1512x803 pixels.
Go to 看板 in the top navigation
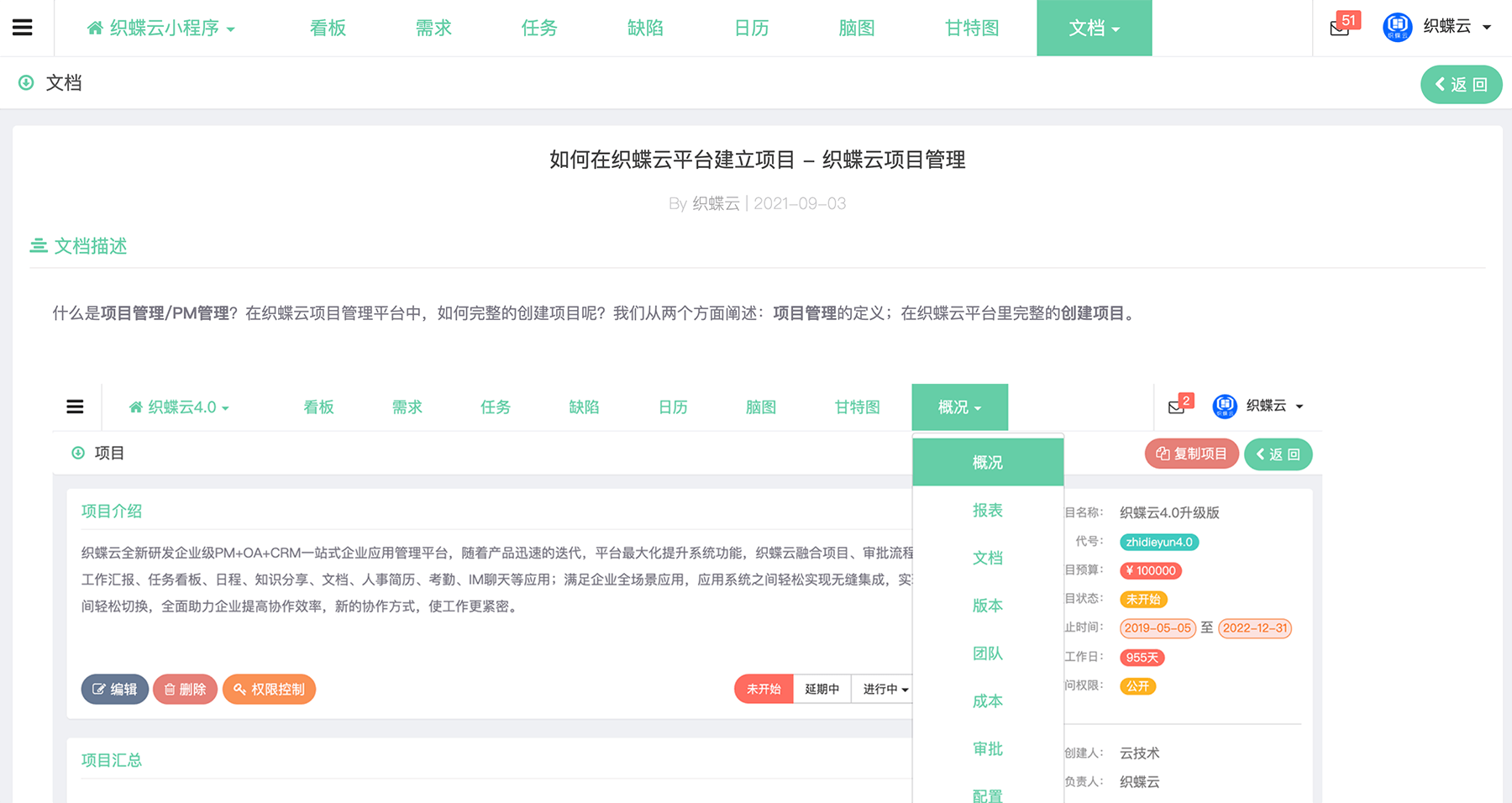(x=328, y=28)
